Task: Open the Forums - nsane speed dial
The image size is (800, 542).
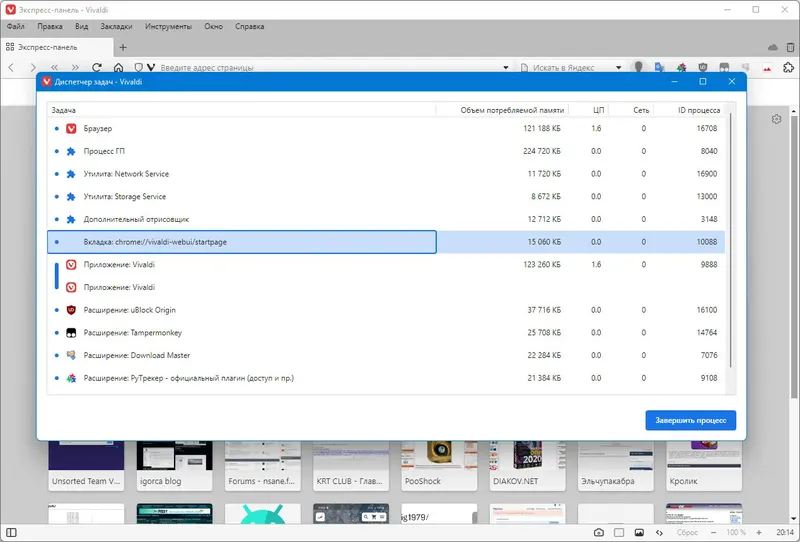Action: point(263,466)
